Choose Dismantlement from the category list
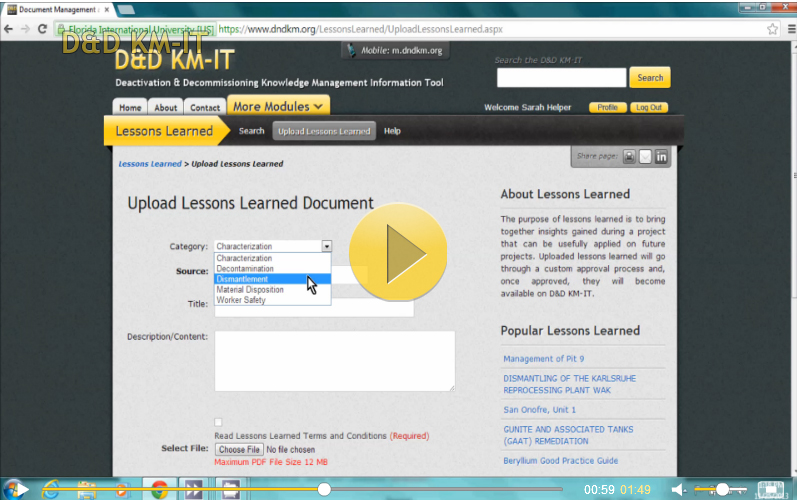797x500 pixels. tap(272, 279)
